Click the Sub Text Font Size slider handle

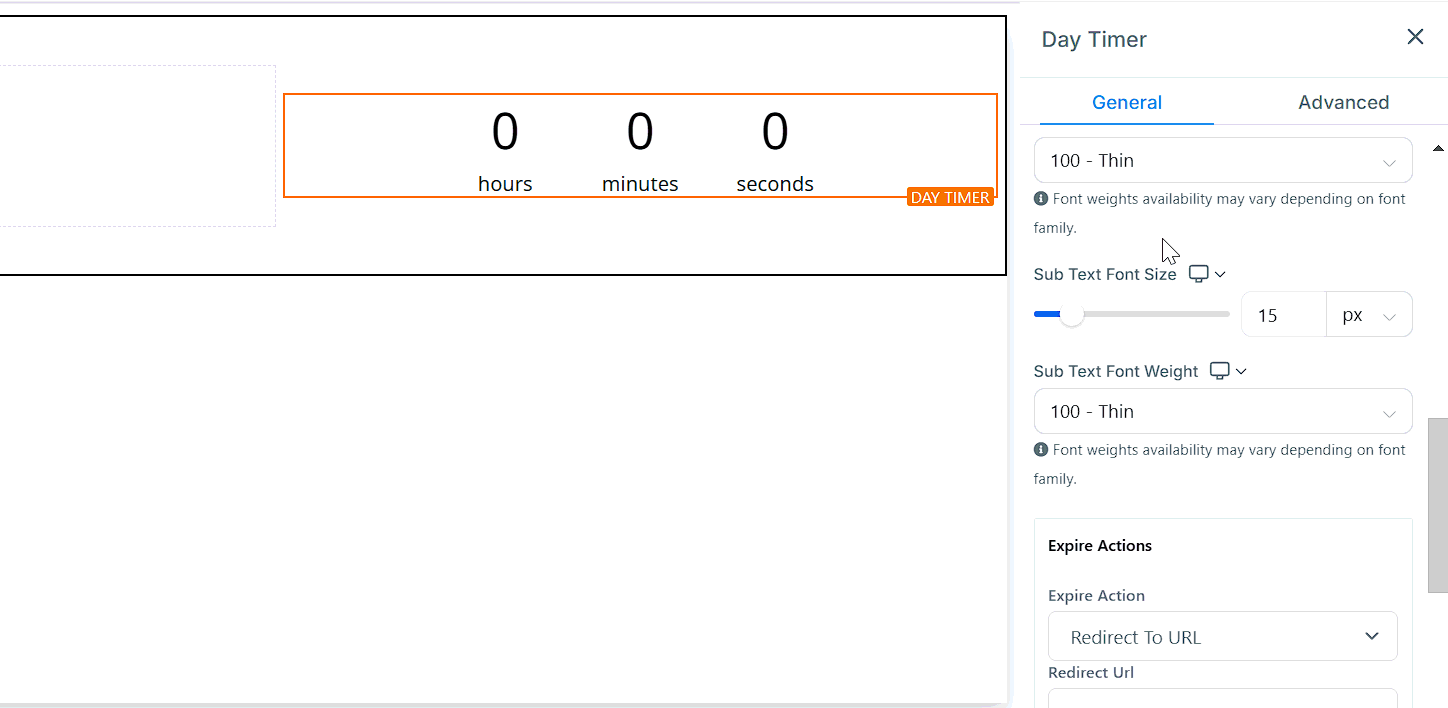pos(1071,315)
